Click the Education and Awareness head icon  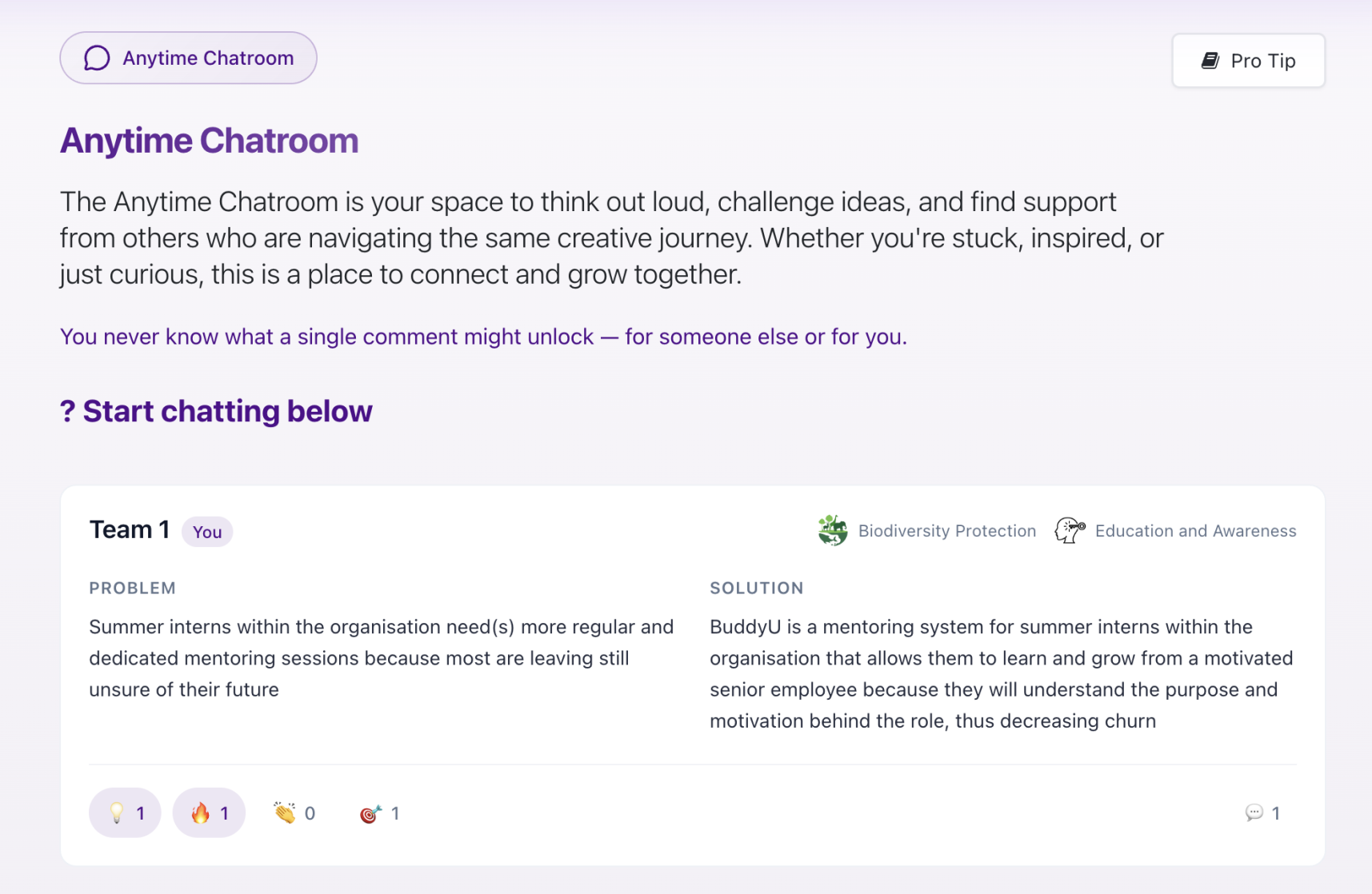pos(1070,530)
